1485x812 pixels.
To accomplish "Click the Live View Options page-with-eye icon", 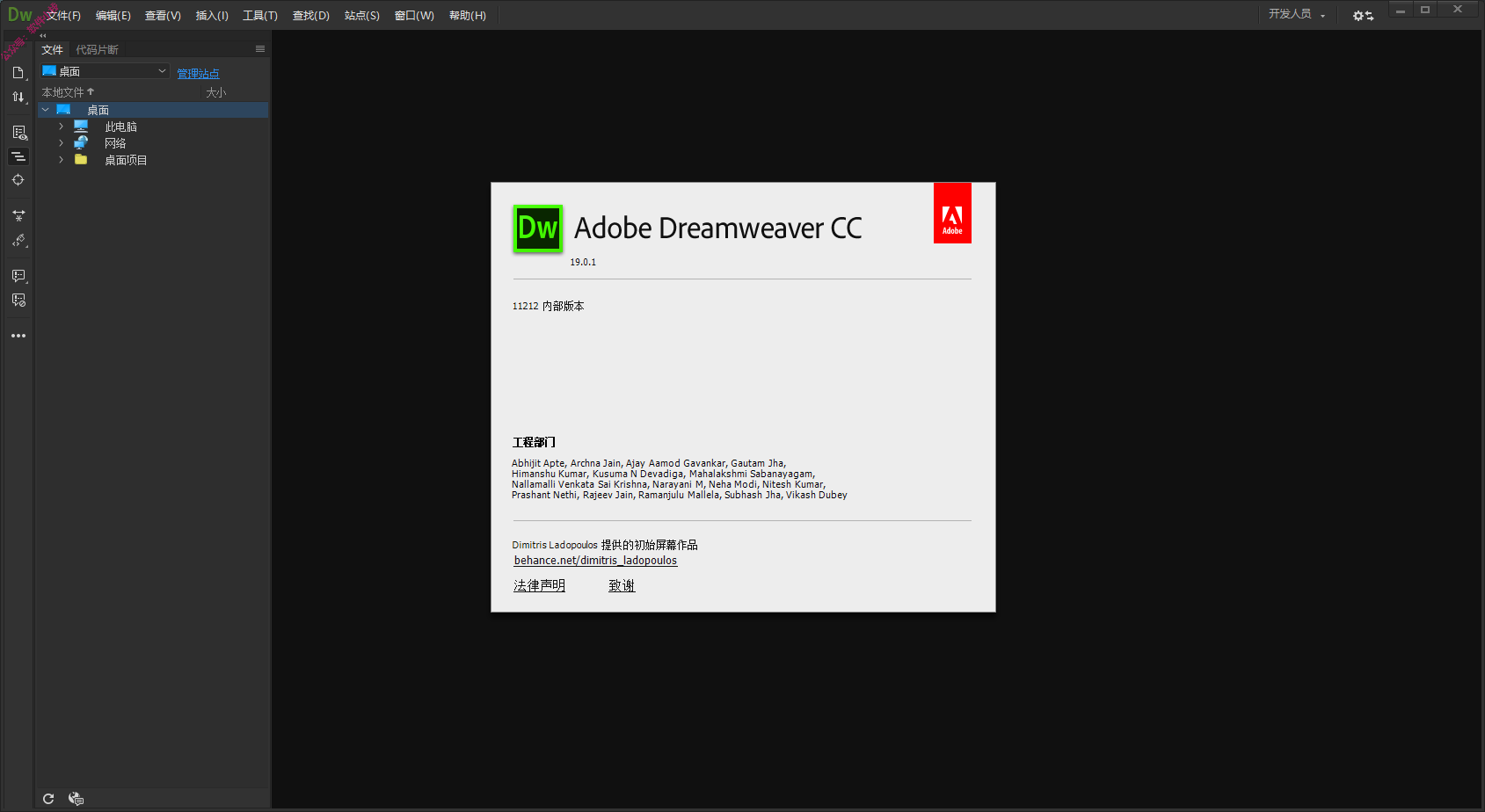I will (x=18, y=133).
